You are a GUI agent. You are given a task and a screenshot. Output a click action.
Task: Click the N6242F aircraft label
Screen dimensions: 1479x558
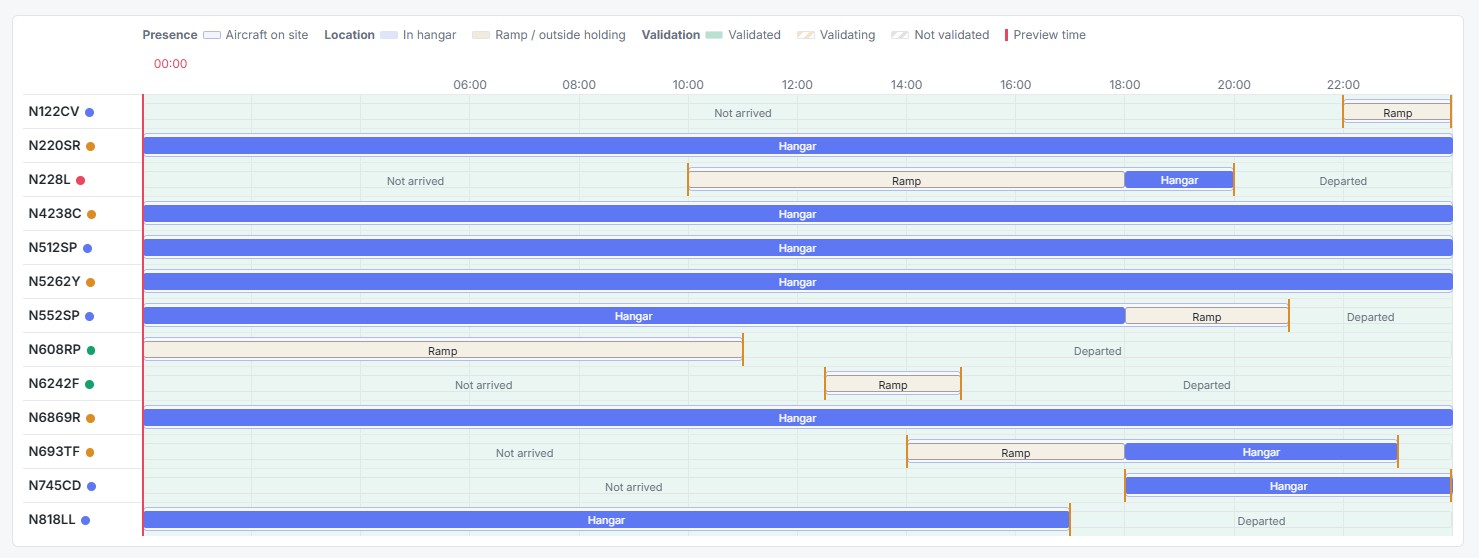pos(54,384)
